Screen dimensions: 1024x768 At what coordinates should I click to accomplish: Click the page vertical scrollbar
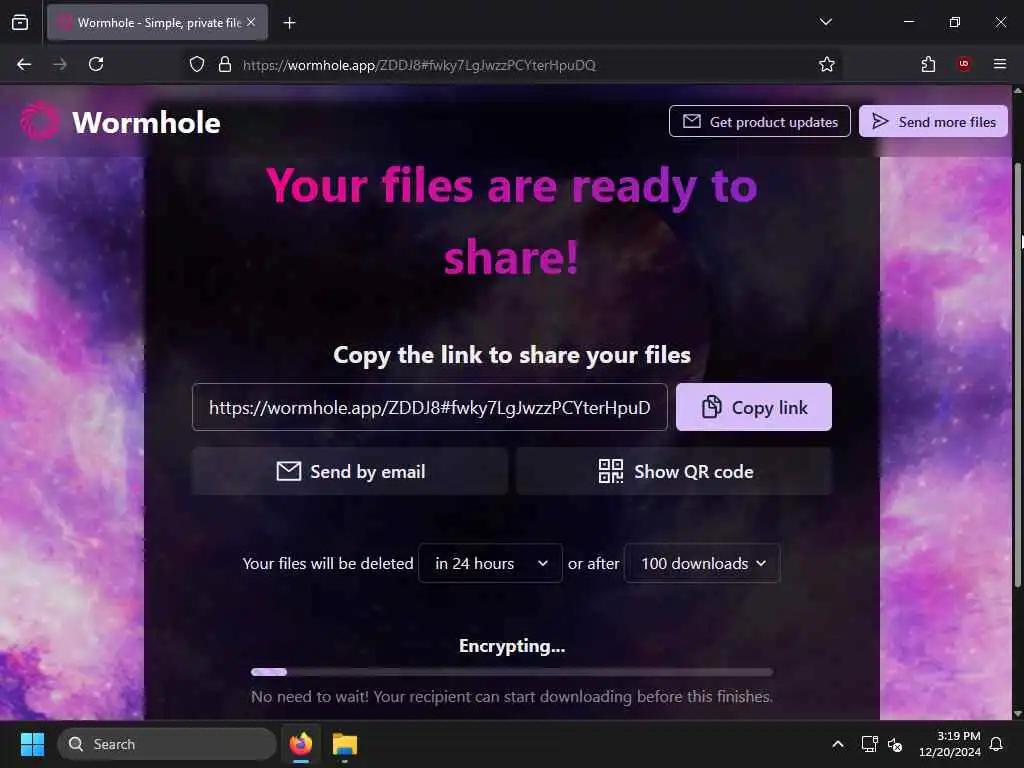pyautogui.click(x=1017, y=374)
